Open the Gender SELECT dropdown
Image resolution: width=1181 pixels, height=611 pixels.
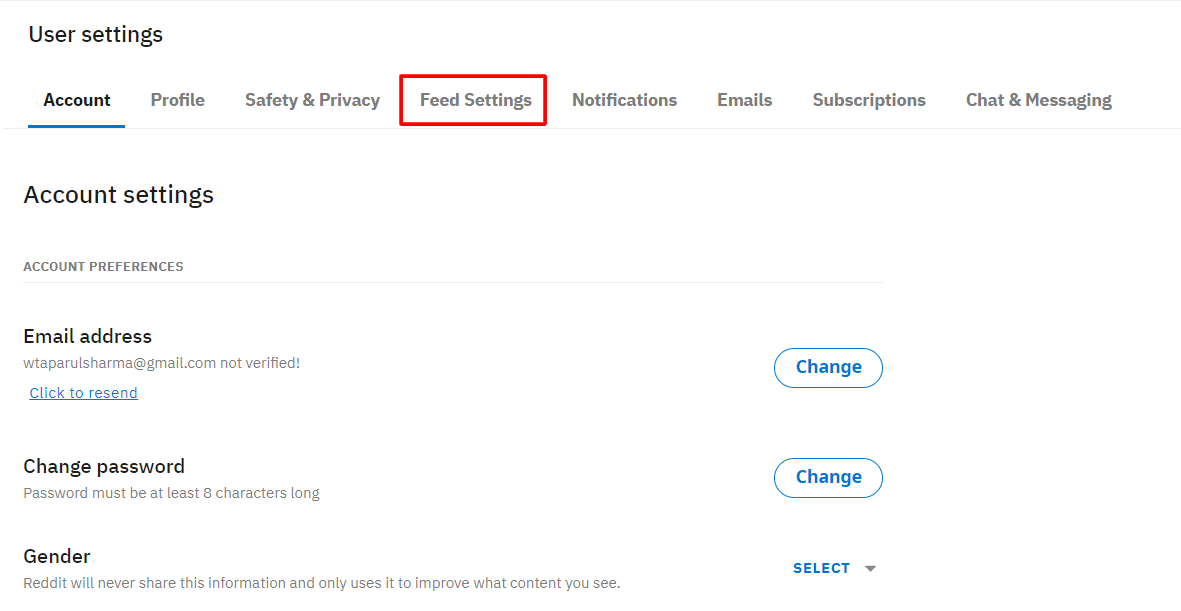coord(822,568)
